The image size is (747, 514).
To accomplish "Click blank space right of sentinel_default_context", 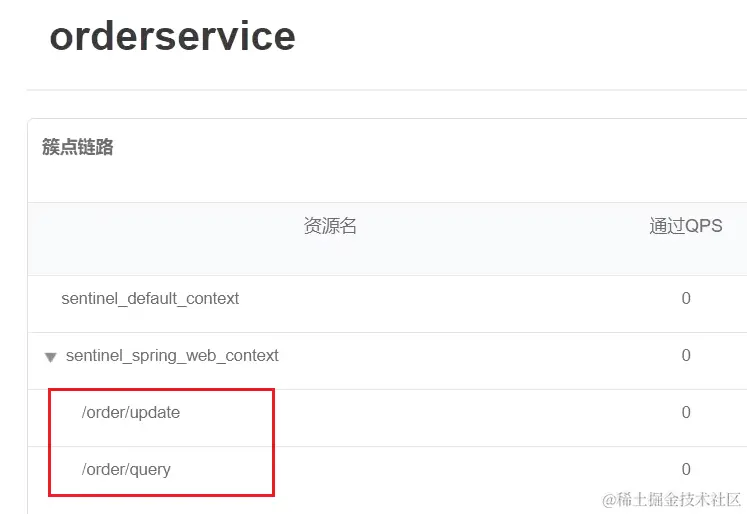I will [450, 298].
